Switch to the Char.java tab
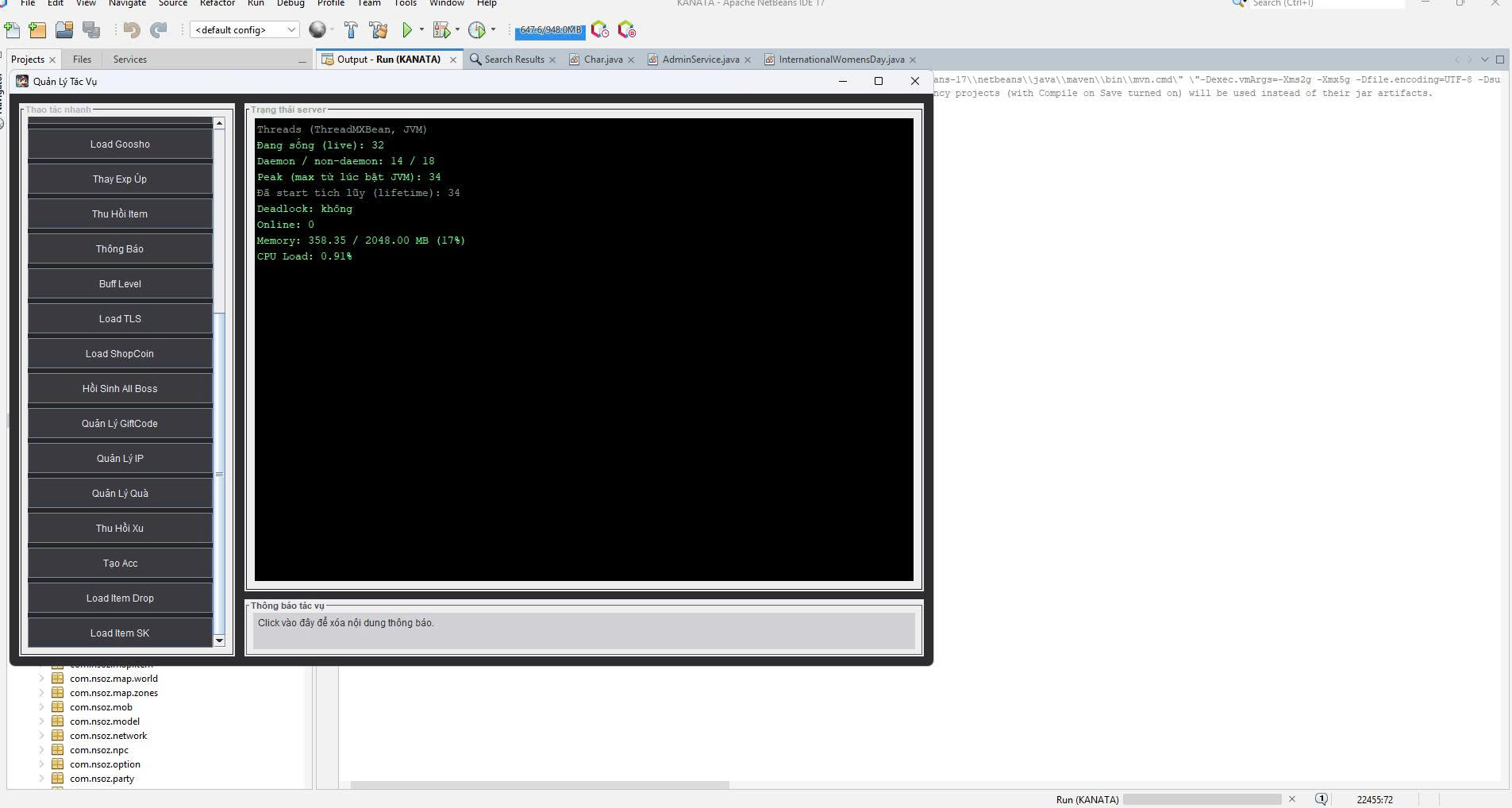Image resolution: width=1512 pixels, height=808 pixels. (603, 60)
